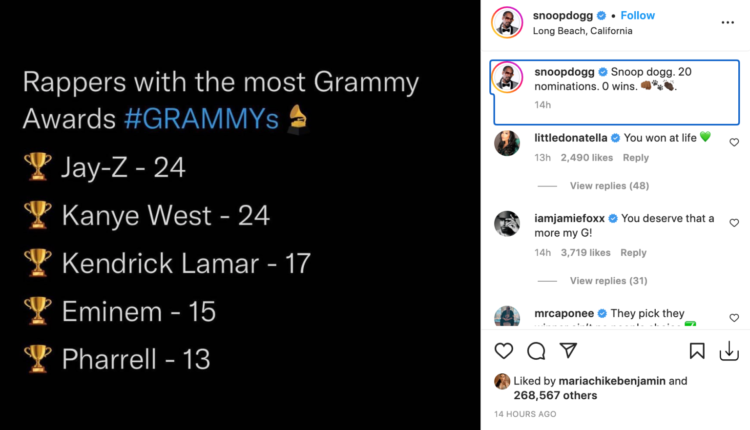Like iamjamiefoxx's comment
Screen dimensions: 750x430
(734, 223)
